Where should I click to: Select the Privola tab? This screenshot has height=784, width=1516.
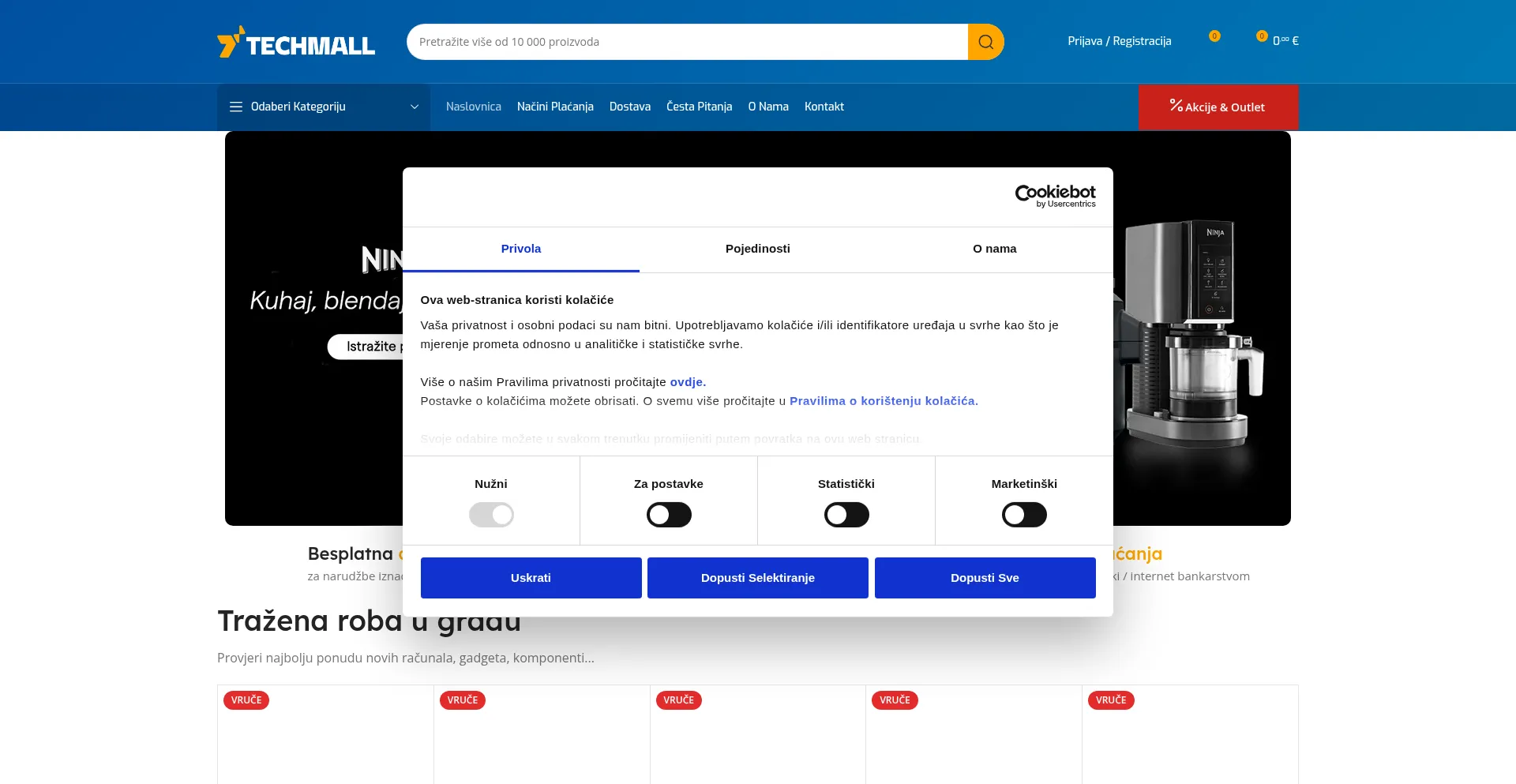[x=521, y=249]
